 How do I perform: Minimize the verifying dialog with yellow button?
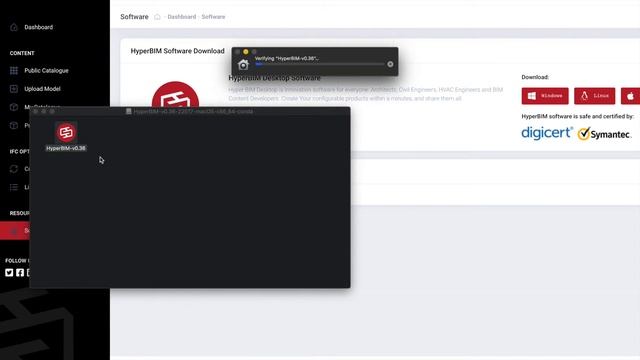246,52
